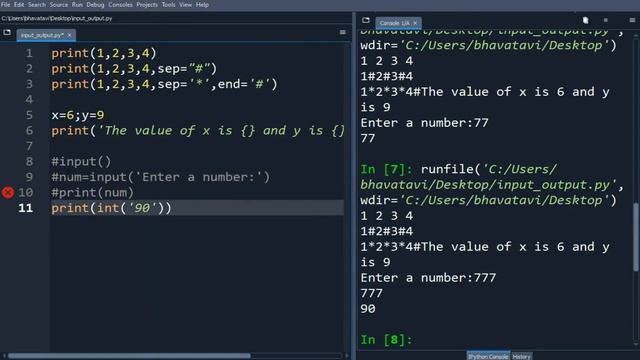Open the editor pane hamburger options menu
This screenshot has width=640, height=360.
coord(342,32)
